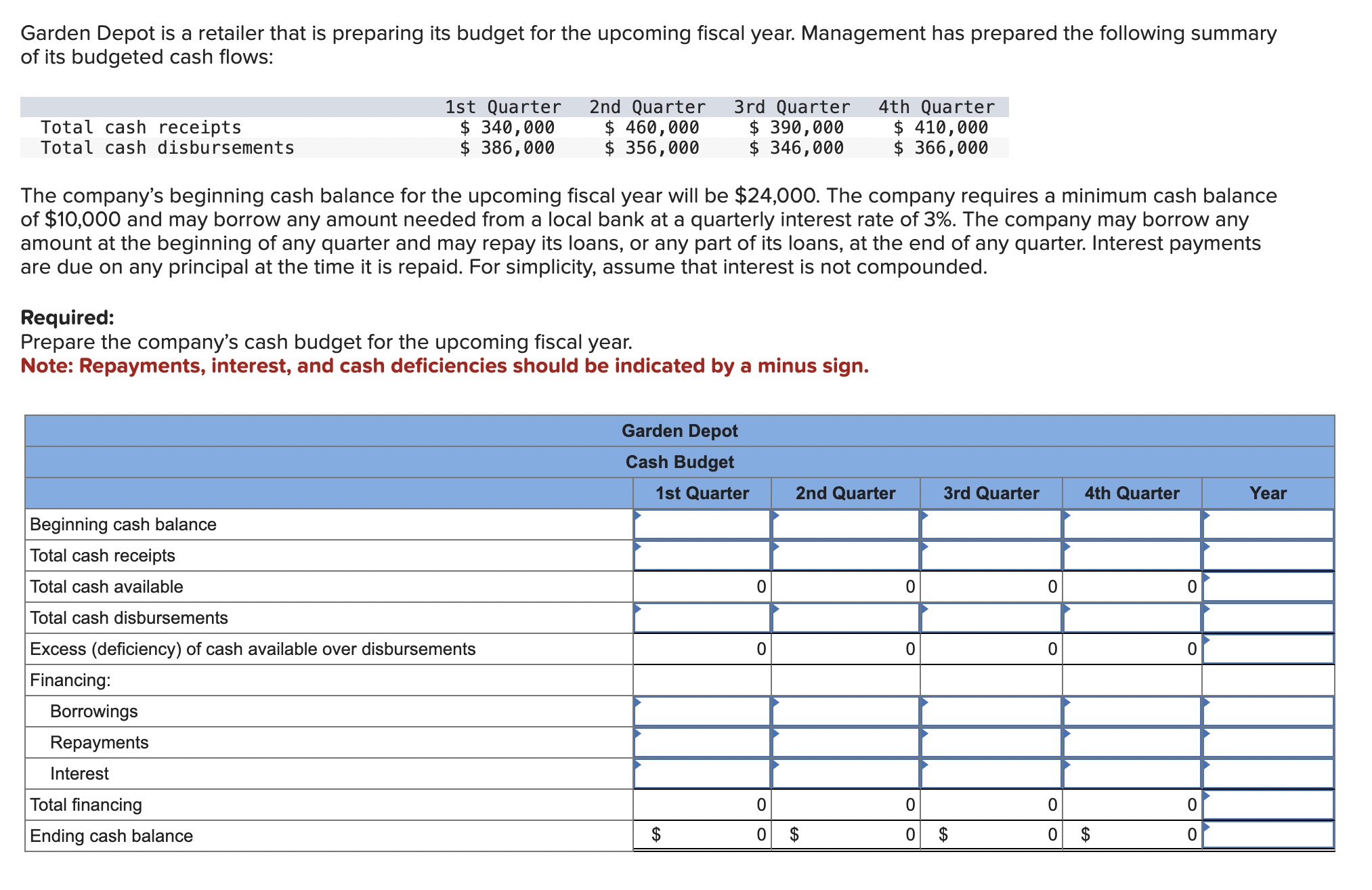This screenshot has width=1372, height=890.
Task: Click Year column Total financing cell
Action: 1268,805
